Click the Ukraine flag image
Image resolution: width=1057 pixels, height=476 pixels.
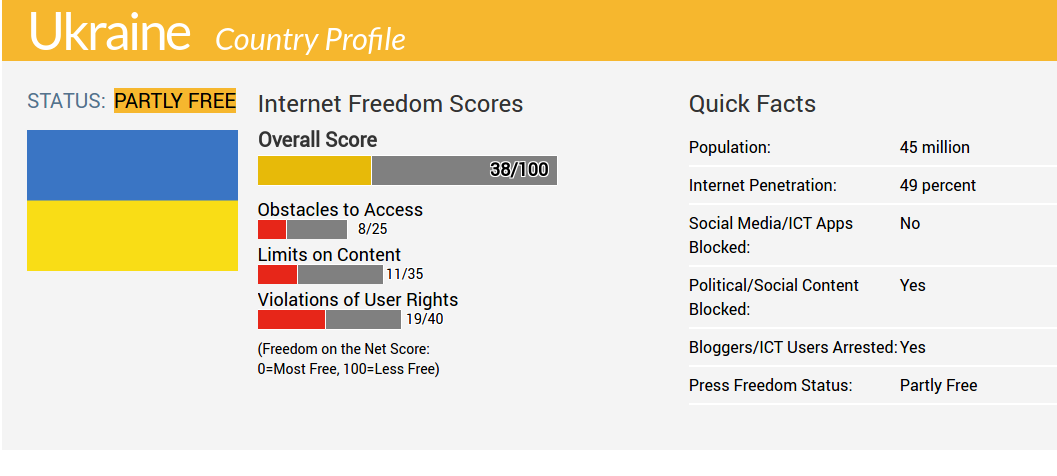pyautogui.click(x=132, y=200)
